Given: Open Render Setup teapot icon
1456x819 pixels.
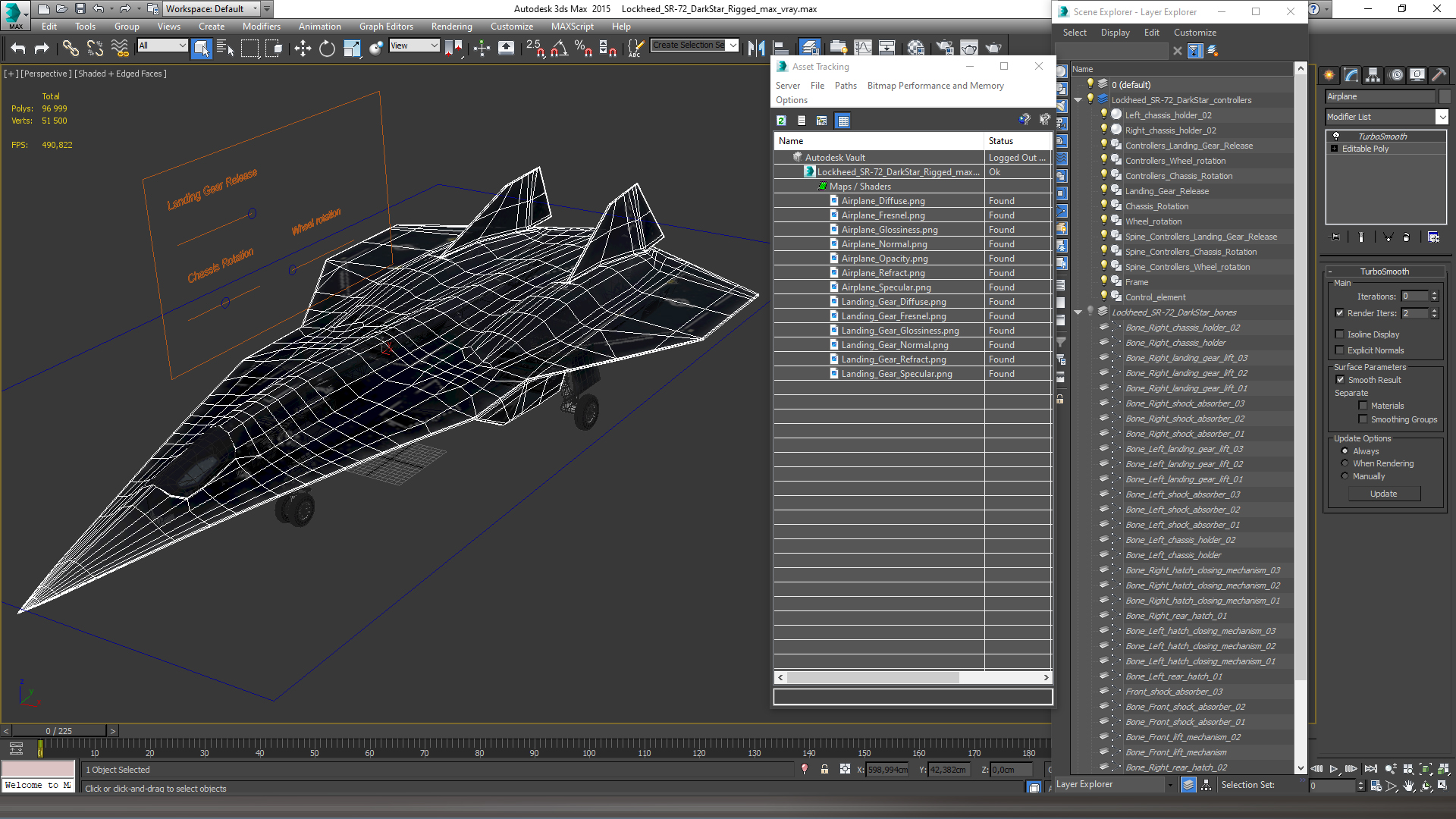Looking at the screenshot, I should point(944,49).
